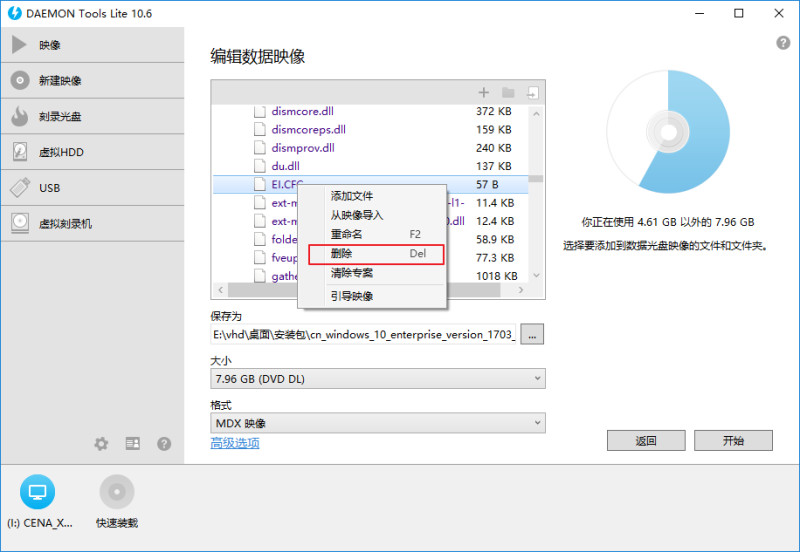Click the new folder icon in file list toolbar
This screenshot has width=800, height=552.
(508, 92)
